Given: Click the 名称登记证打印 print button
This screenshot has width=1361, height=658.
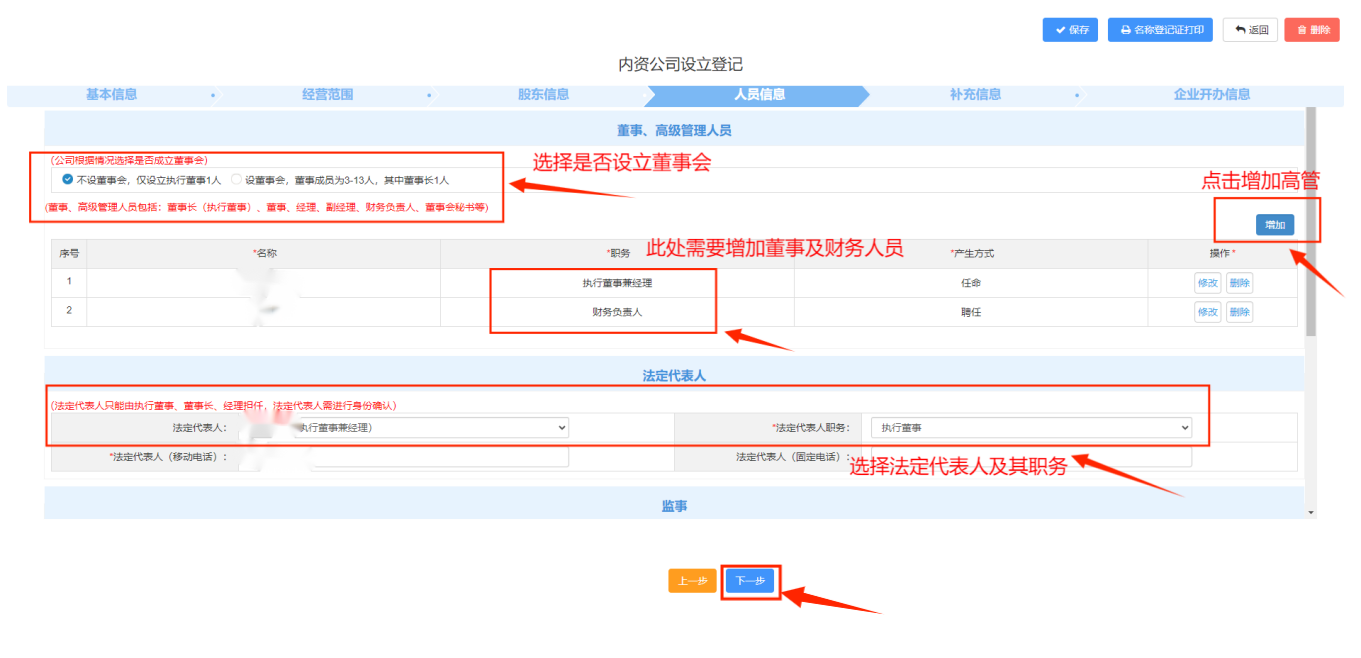Looking at the screenshot, I should pyautogui.click(x=1160, y=30).
